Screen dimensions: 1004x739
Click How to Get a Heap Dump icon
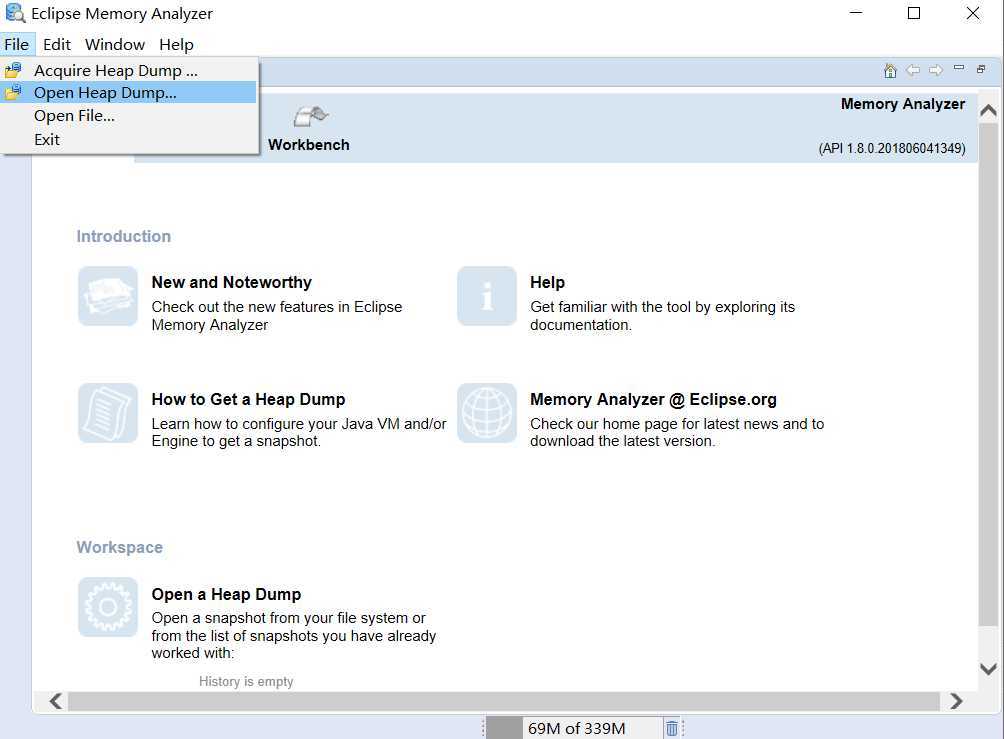[x=108, y=413]
